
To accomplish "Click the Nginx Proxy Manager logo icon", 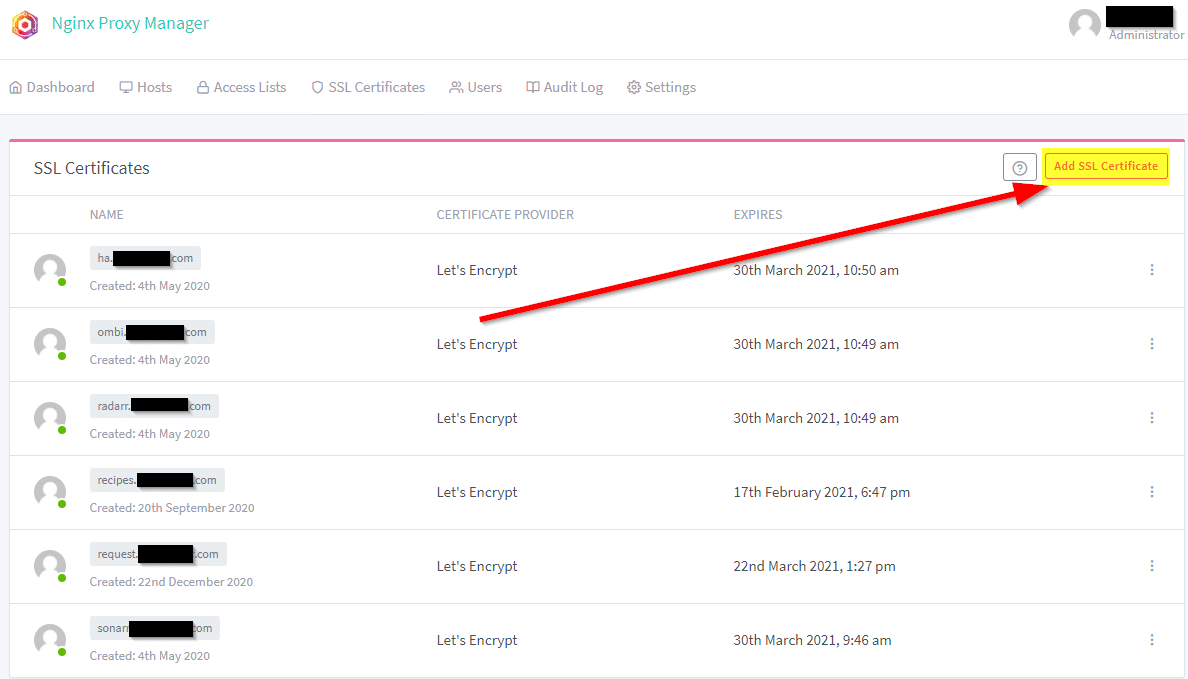I will (x=25, y=24).
